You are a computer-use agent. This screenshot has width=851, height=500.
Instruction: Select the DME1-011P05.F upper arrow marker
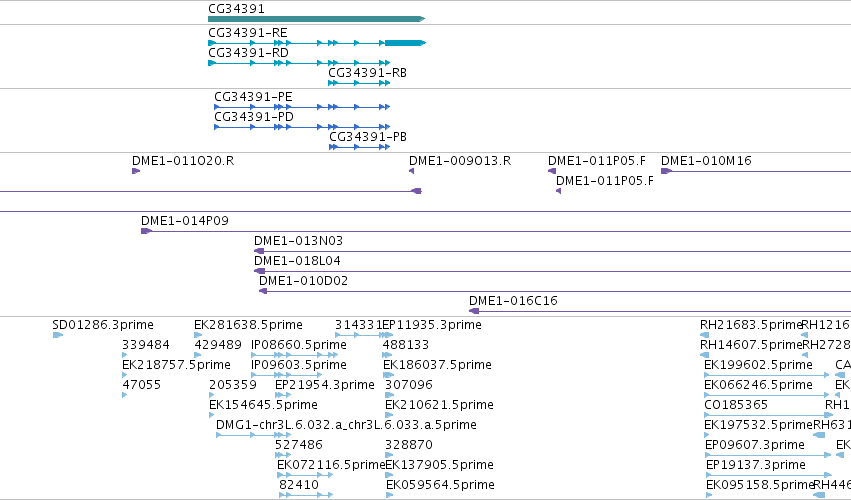tap(551, 171)
